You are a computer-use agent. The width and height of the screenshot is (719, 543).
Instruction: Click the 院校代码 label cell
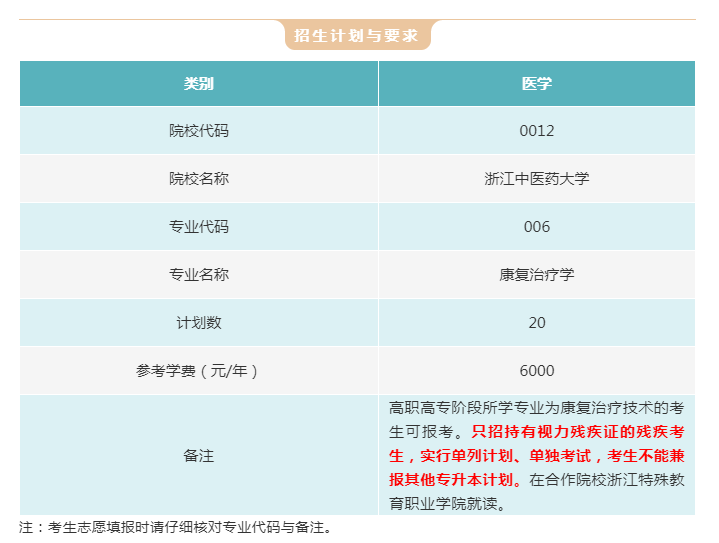[x=199, y=131]
